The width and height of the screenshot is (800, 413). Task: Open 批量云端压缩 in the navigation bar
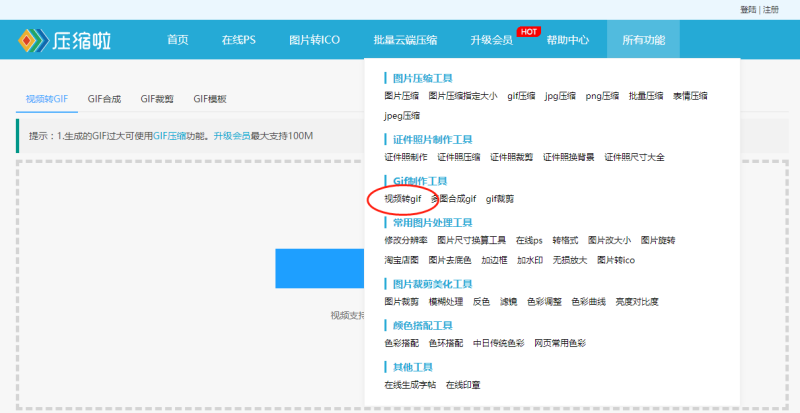point(405,40)
